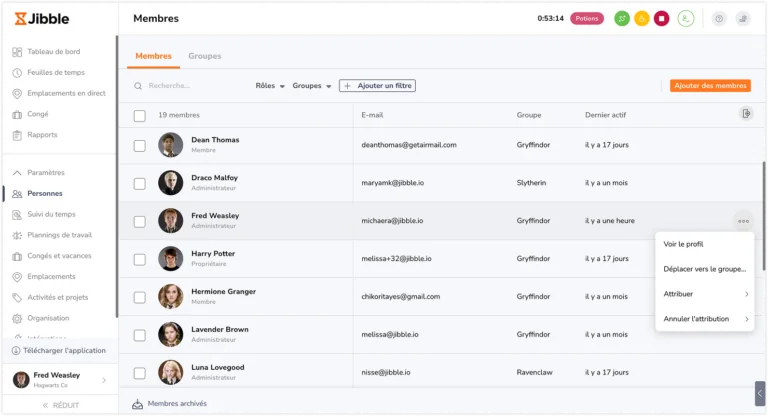
Task: Open Activités et projets settings
Action: pyautogui.click(x=57, y=297)
